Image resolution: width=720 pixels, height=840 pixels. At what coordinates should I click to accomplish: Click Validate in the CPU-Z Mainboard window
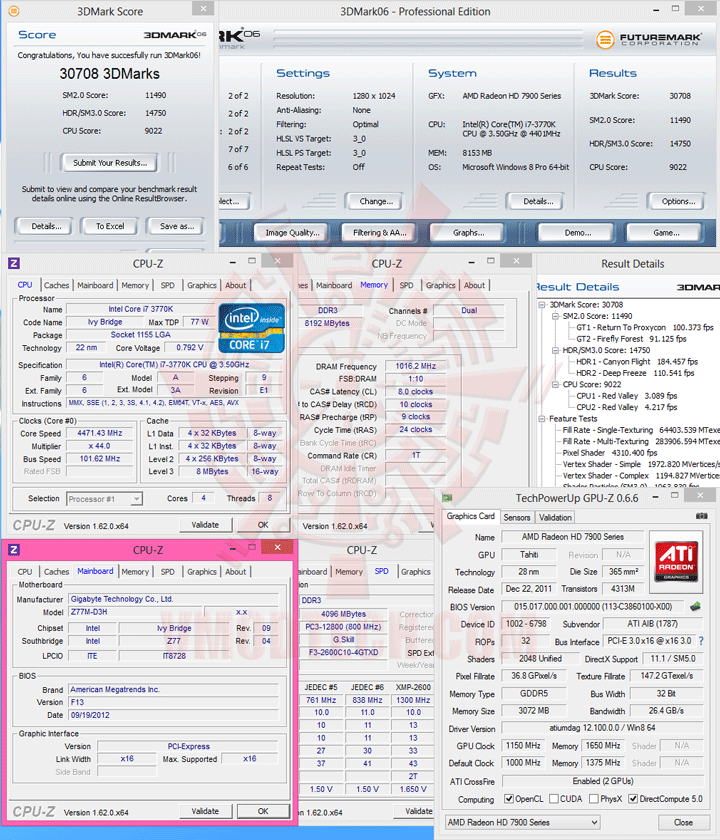(x=205, y=812)
